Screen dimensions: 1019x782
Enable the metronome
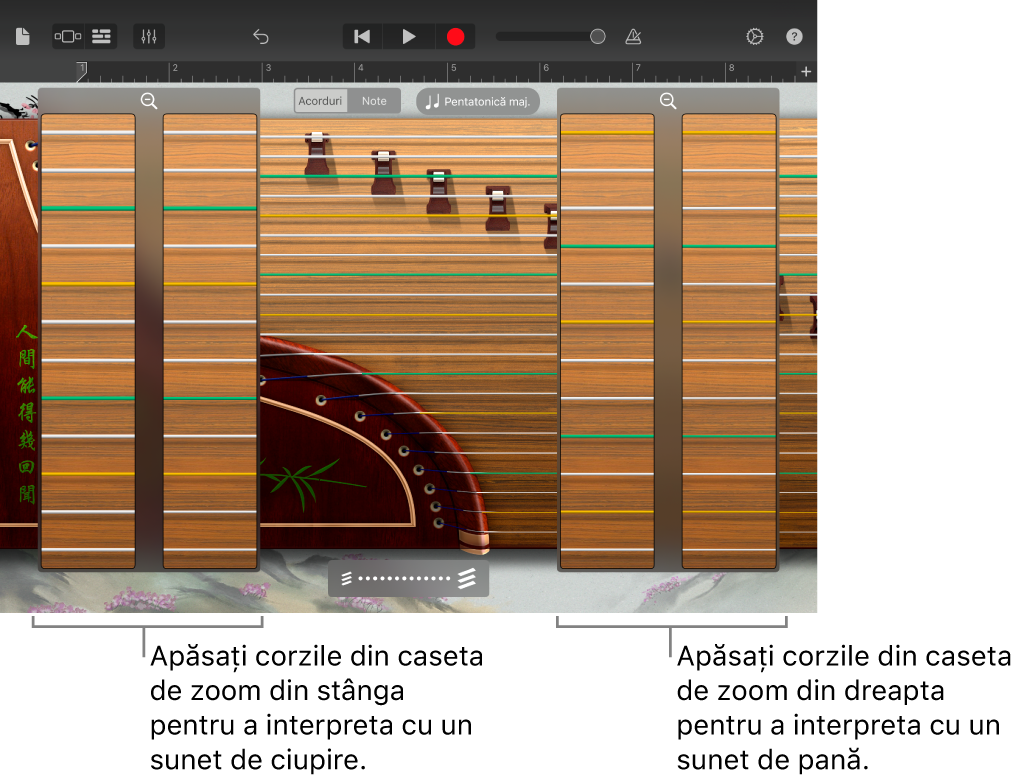[633, 36]
